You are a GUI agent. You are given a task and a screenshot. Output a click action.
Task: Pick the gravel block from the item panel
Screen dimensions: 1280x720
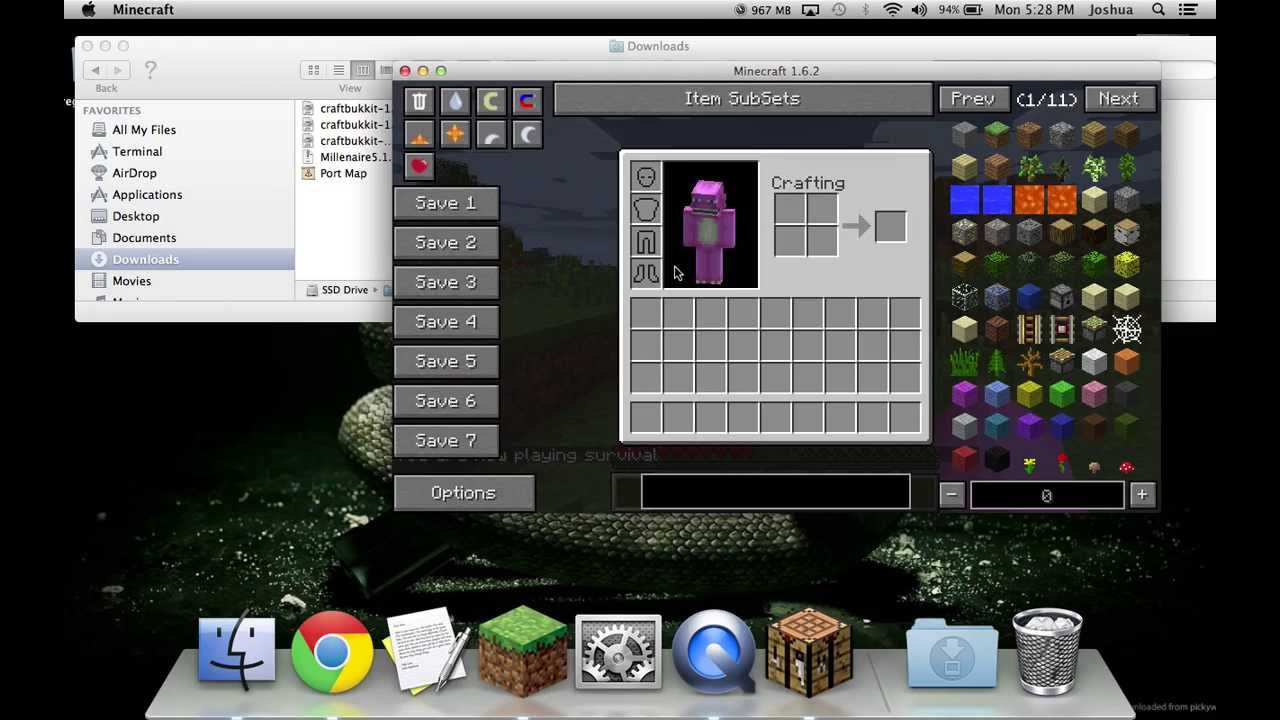[1127, 199]
